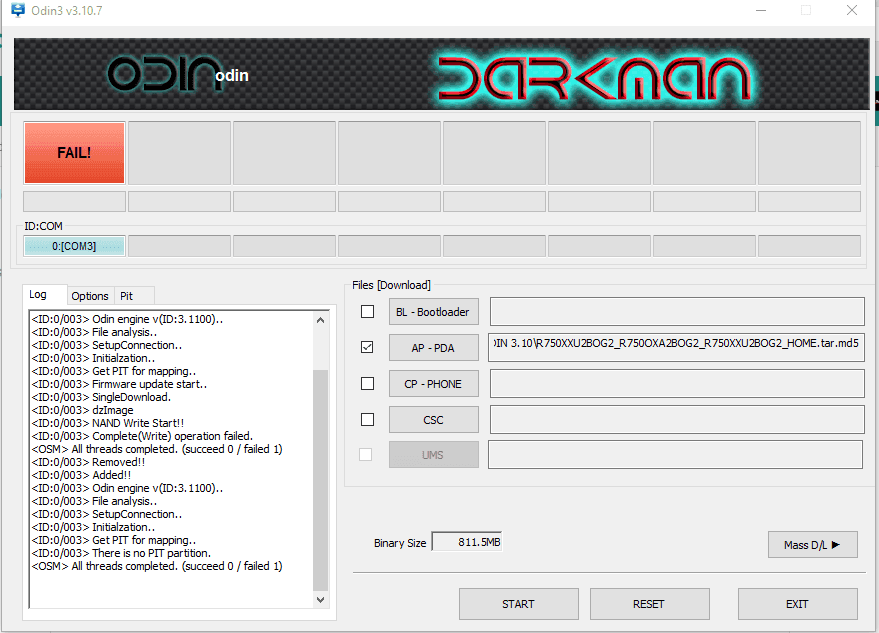Enable the BL Bootloader checkbox

[x=367, y=311]
